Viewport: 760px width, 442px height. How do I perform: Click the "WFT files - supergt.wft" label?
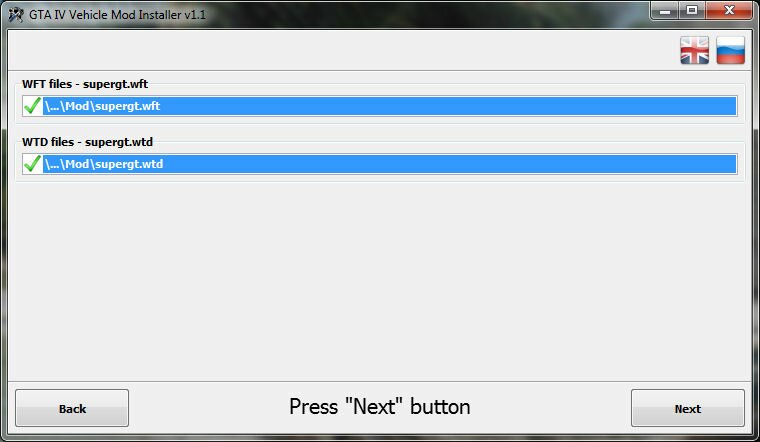click(85, 85)
